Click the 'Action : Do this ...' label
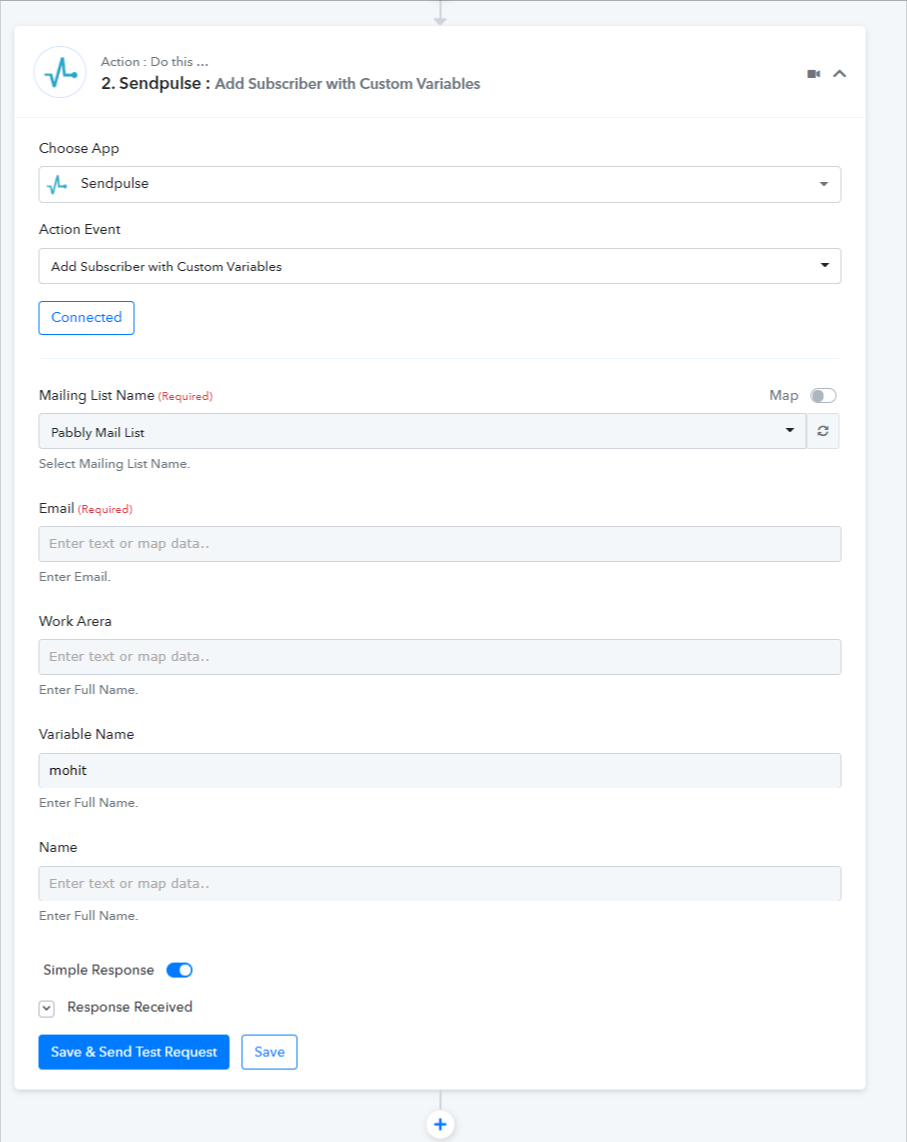The image size is (907, 1142). coord(154,62)
